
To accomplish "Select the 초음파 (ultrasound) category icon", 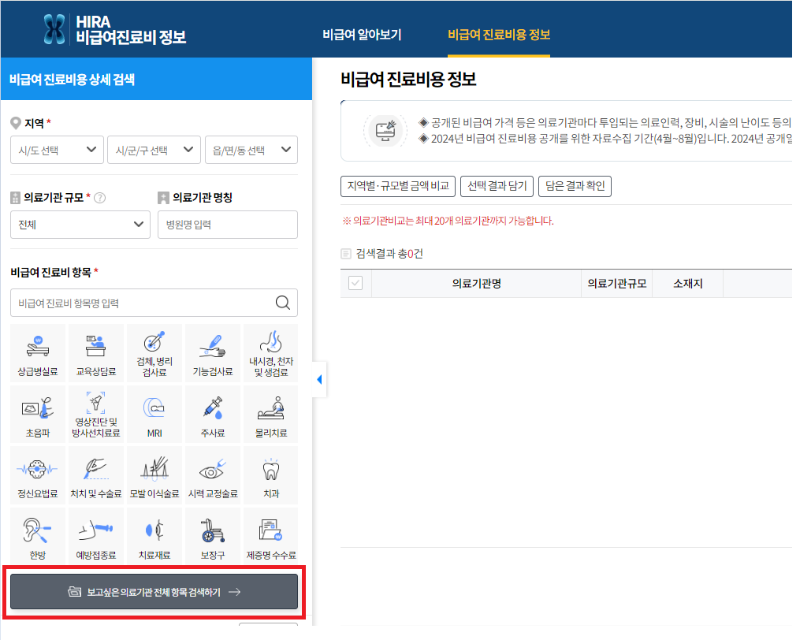I will coord(37,420).
